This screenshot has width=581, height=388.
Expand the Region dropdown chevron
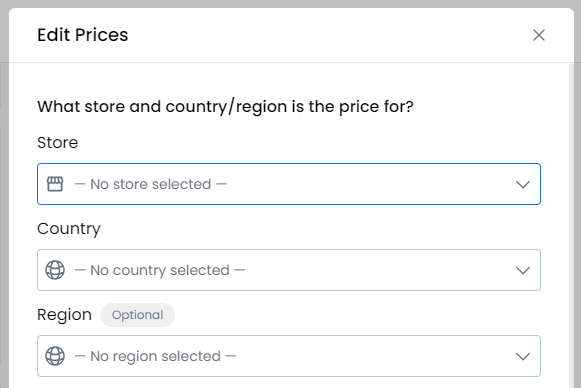point(523,356)
